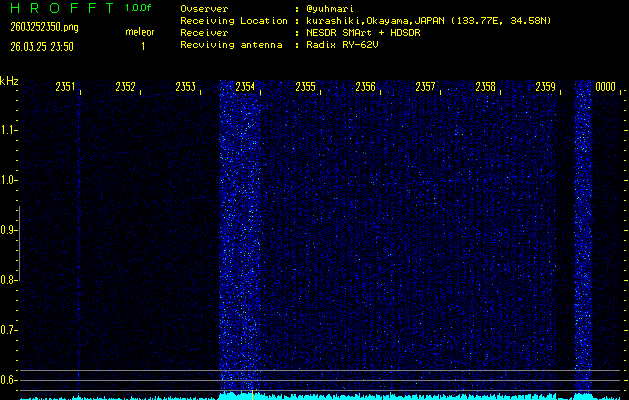Select the 0000 time marker
This screenshot has height=400, width=629.
tap(605, 88)
